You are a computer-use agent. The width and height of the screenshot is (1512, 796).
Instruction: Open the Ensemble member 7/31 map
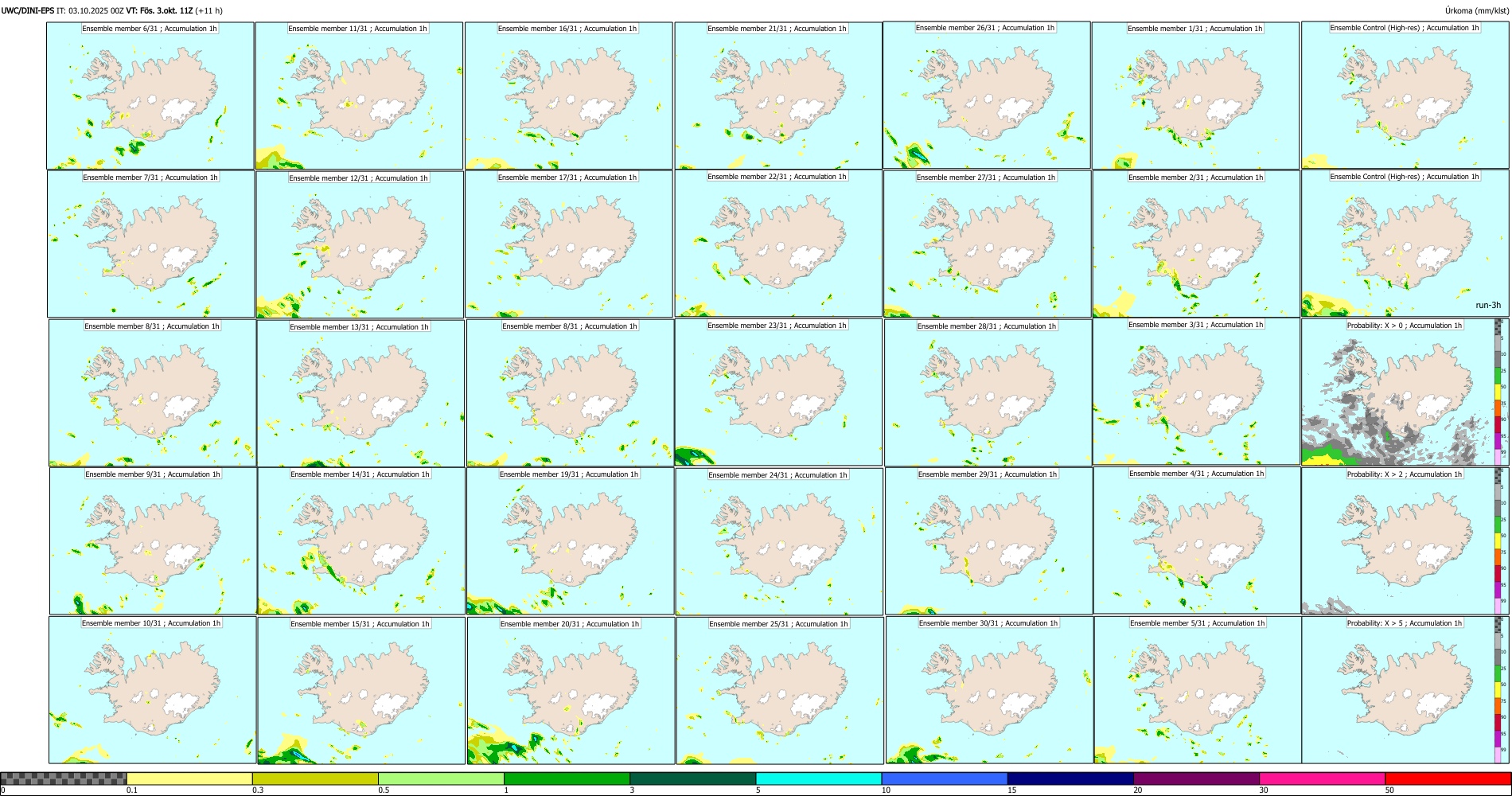point(151,244)
